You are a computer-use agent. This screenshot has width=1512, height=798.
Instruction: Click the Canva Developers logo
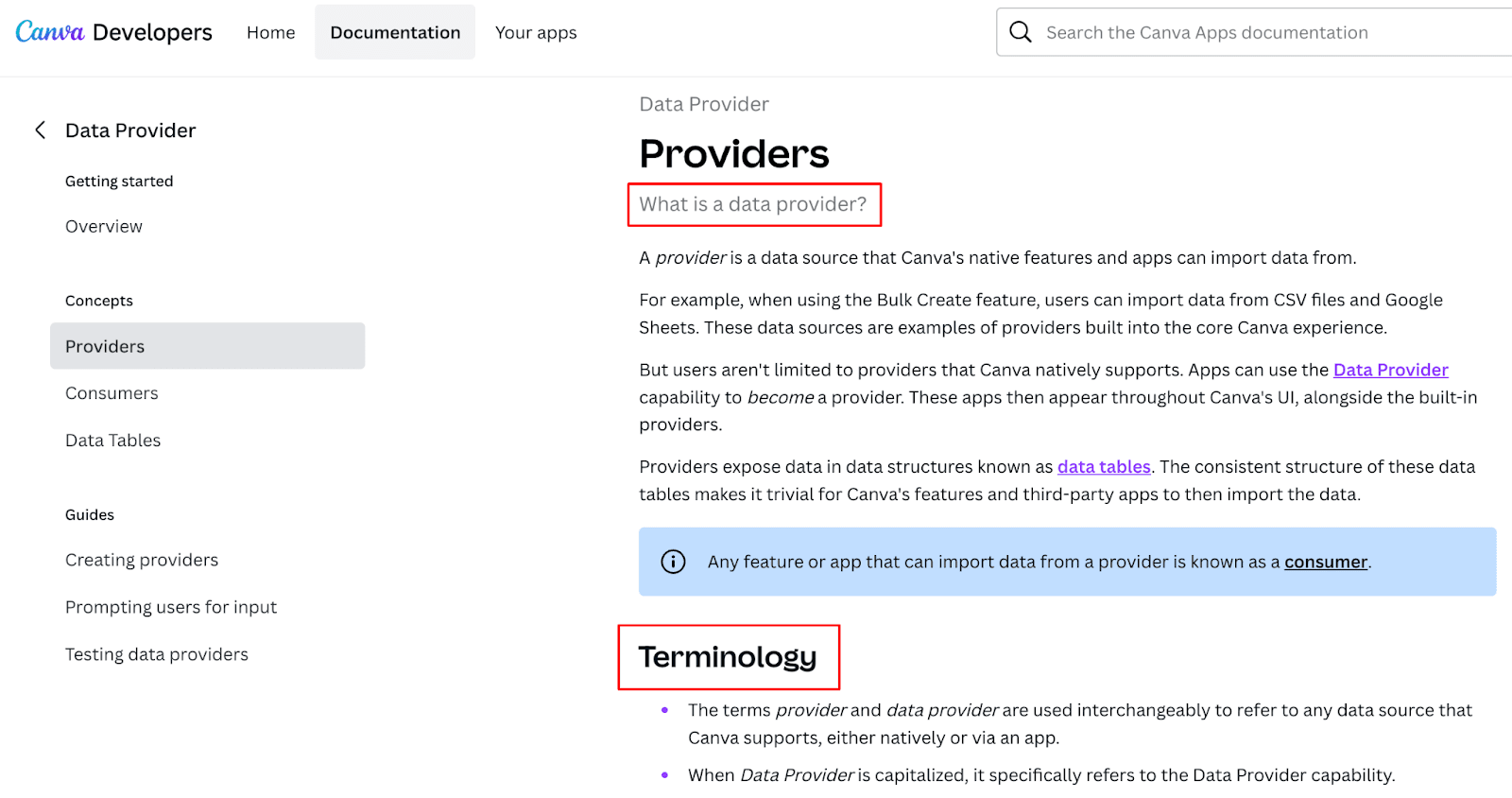click(x=112, y=31)
